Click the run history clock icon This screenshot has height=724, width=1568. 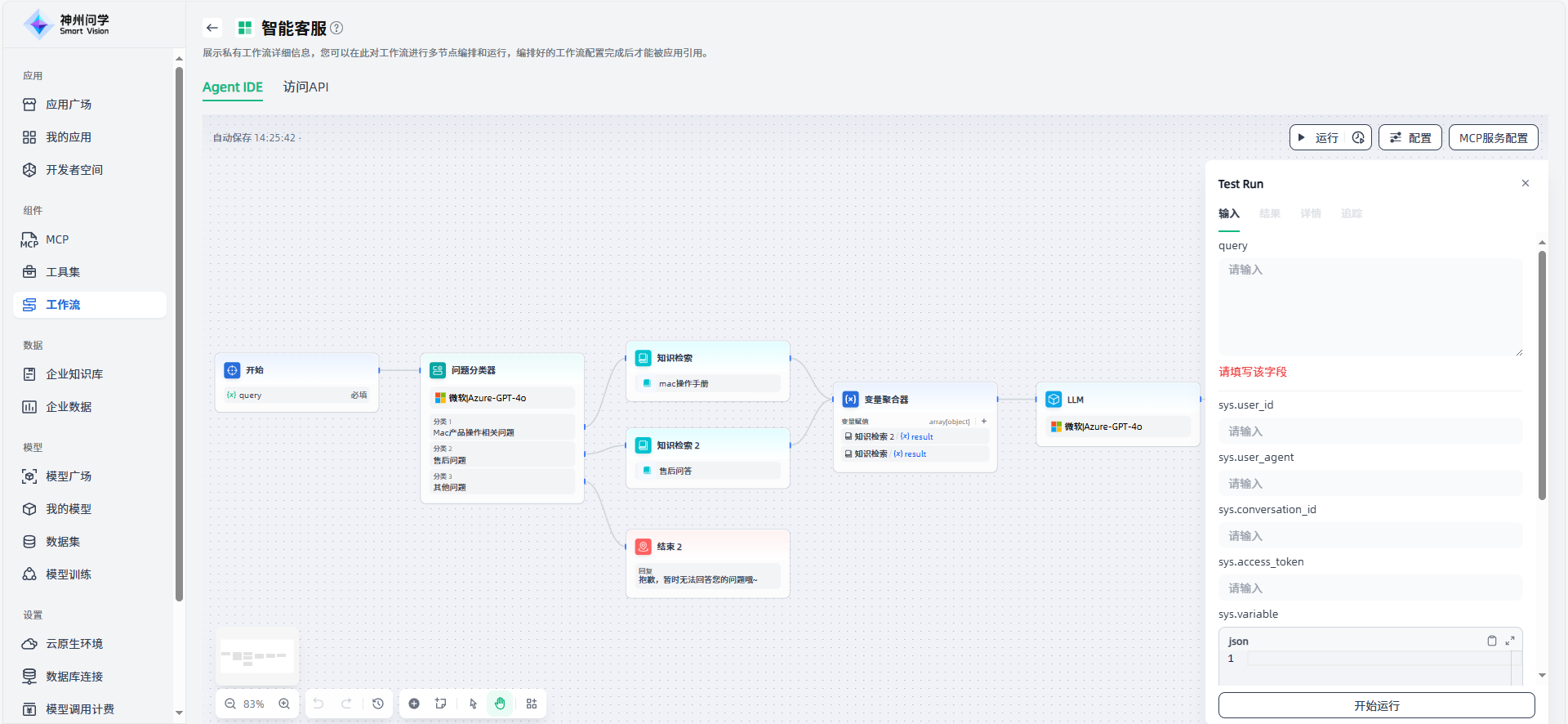1358,138
